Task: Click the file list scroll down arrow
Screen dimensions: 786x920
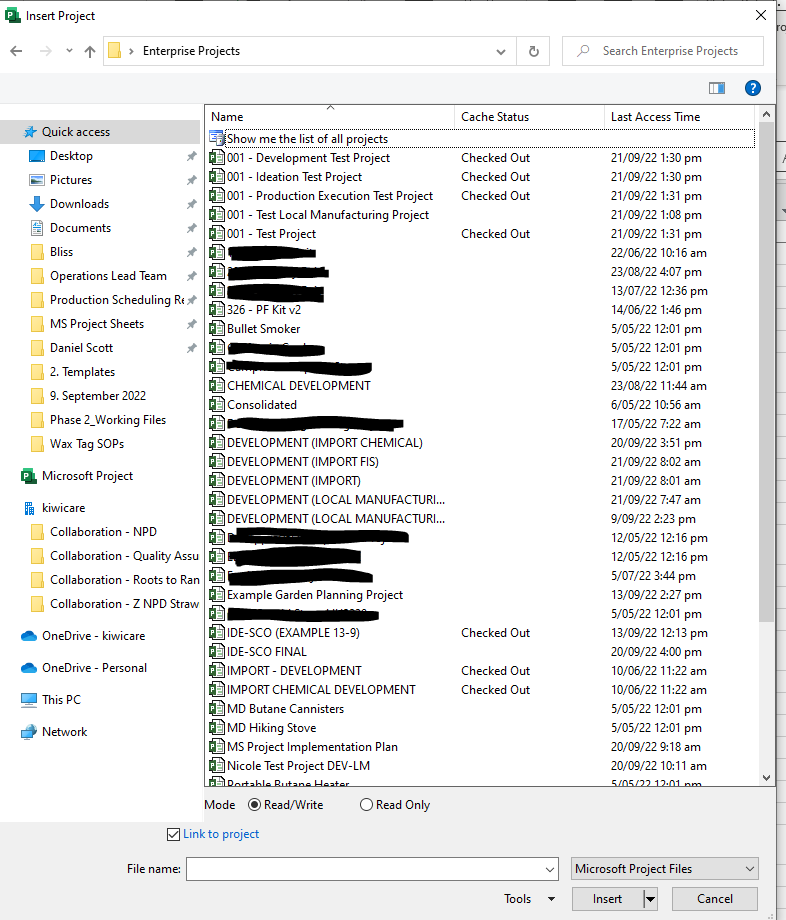Action: [x=766, y=778]
